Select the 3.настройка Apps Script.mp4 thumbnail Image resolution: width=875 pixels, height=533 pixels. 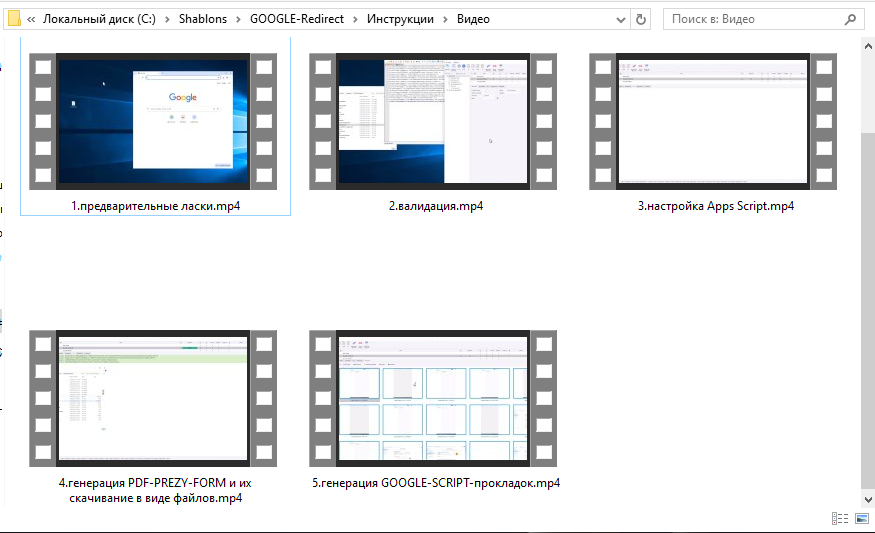coord(713,121)
